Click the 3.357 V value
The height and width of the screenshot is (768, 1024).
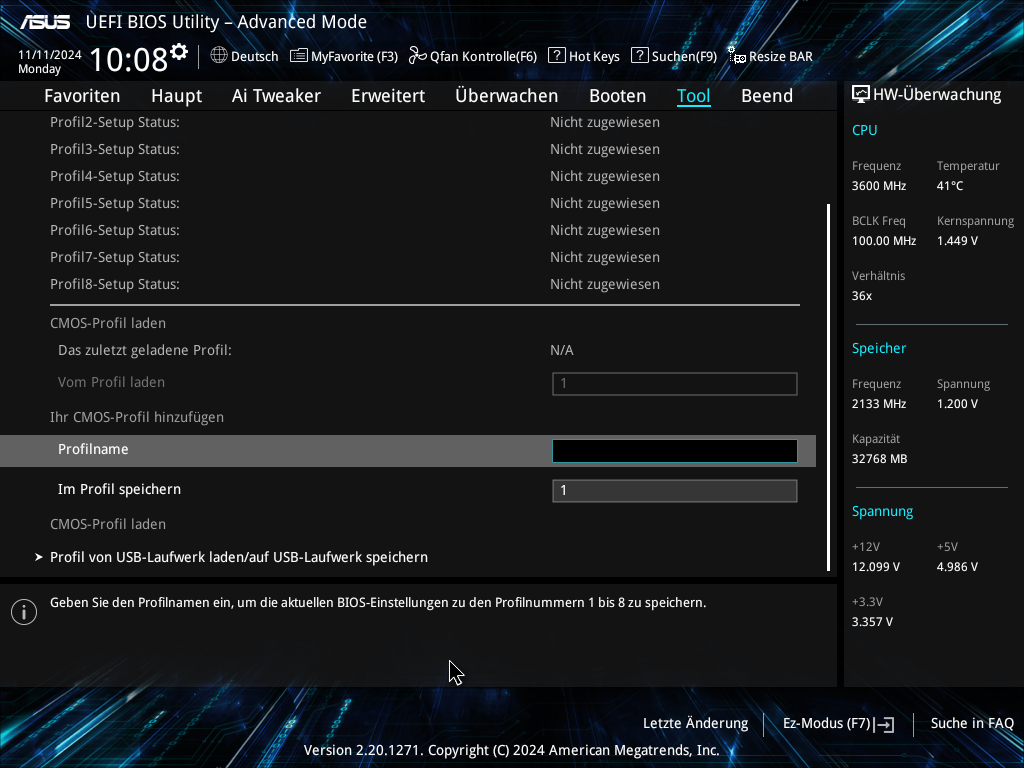(872, 622)
